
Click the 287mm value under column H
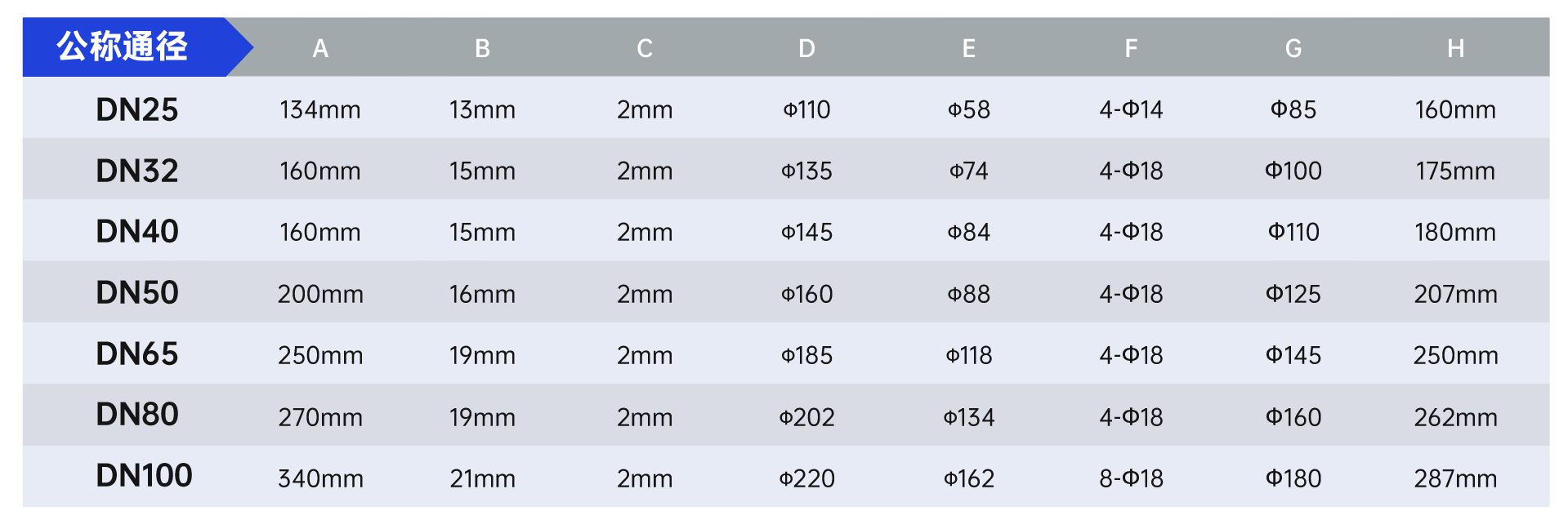(1455, 478)
